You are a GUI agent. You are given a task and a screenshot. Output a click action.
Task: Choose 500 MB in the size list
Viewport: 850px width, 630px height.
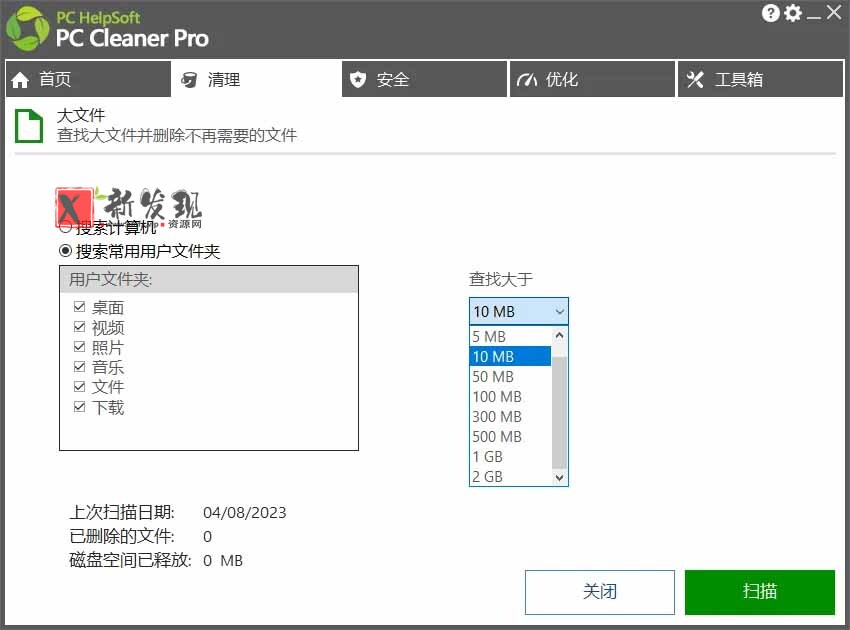tap(510, 436)
